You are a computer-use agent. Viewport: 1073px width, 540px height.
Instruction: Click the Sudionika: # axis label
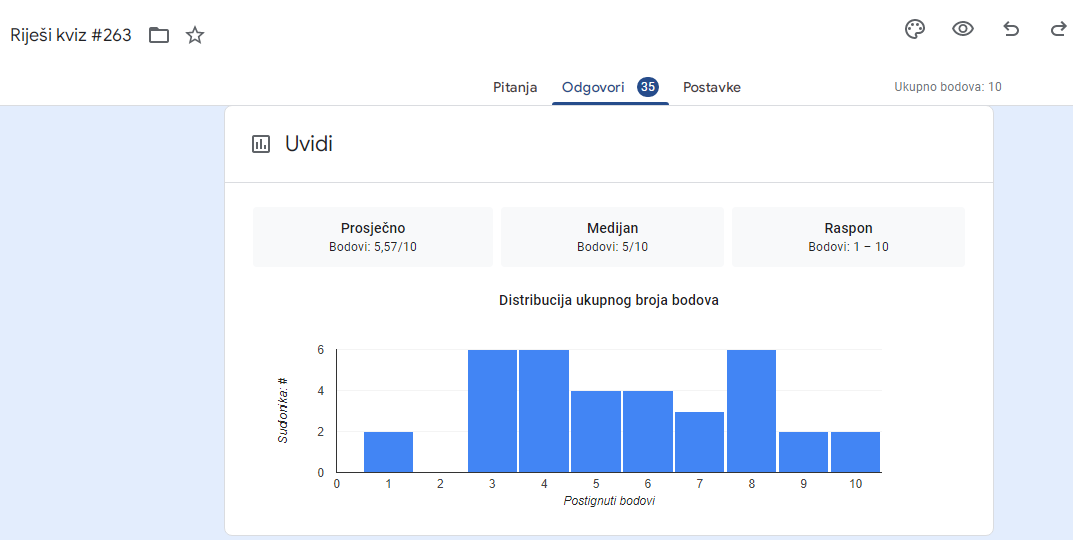(283, 409)
